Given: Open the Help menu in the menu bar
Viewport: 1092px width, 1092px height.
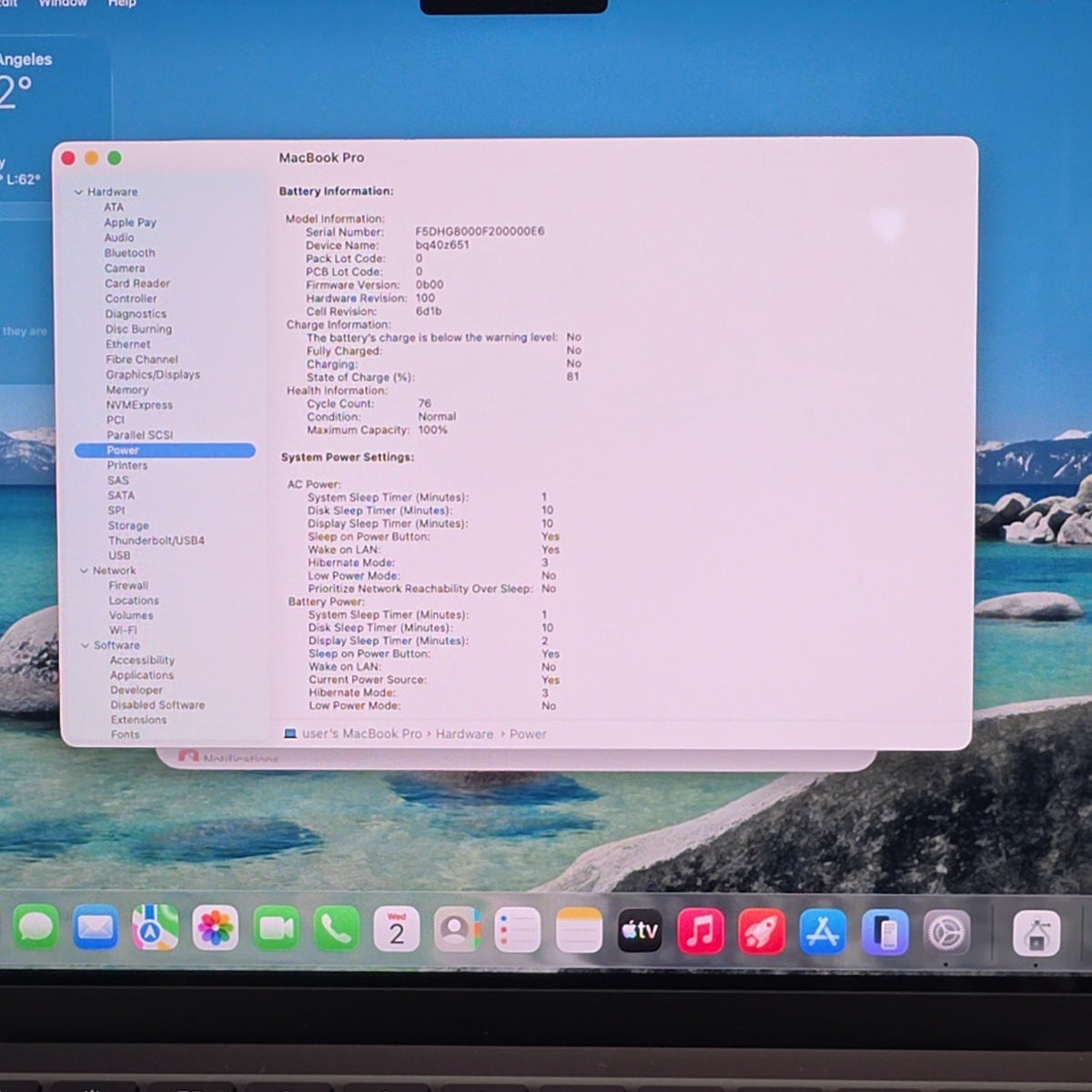Looking at the screenshot, I should [122, 4].
